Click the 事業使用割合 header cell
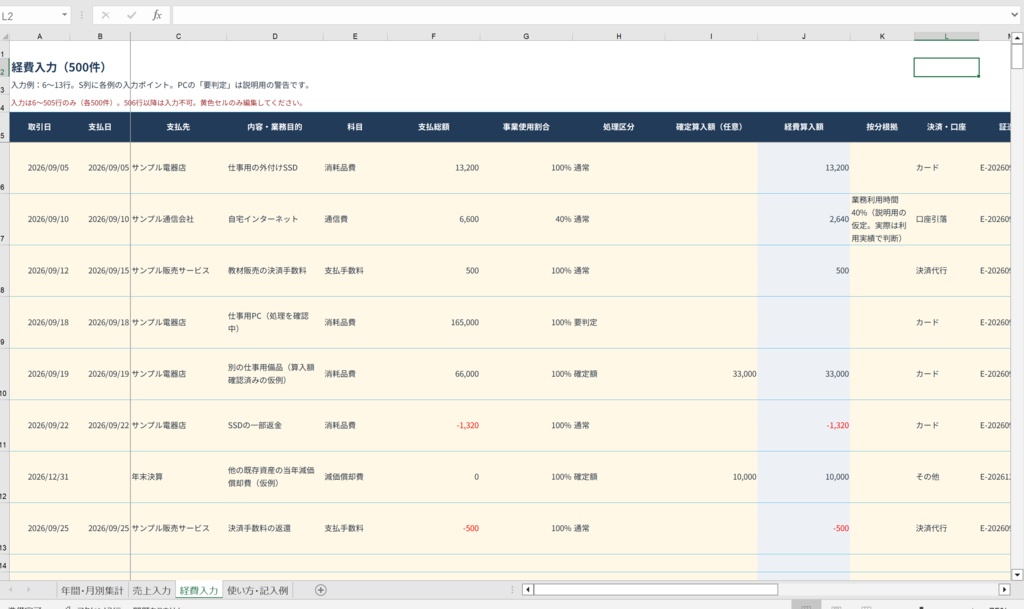 tap(526, 127)
